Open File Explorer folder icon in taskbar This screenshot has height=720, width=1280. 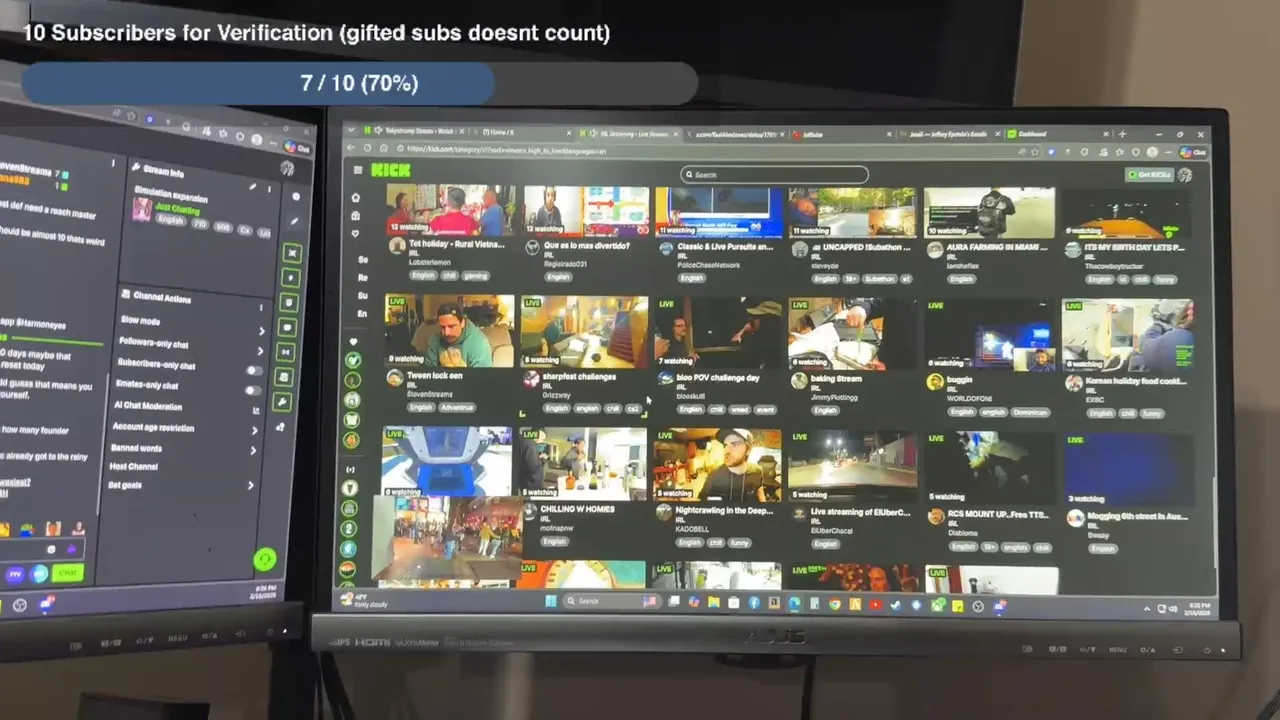tap(713, 603)
